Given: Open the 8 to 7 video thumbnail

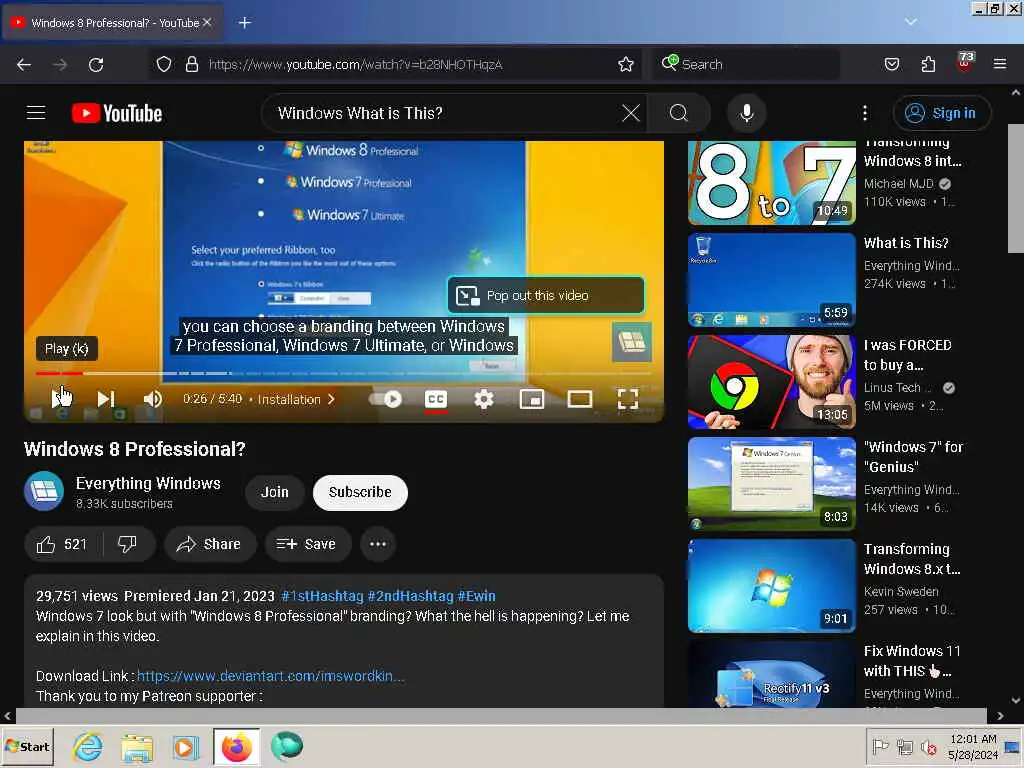Looking at the screenshot, I should click(x=771, y=184).
